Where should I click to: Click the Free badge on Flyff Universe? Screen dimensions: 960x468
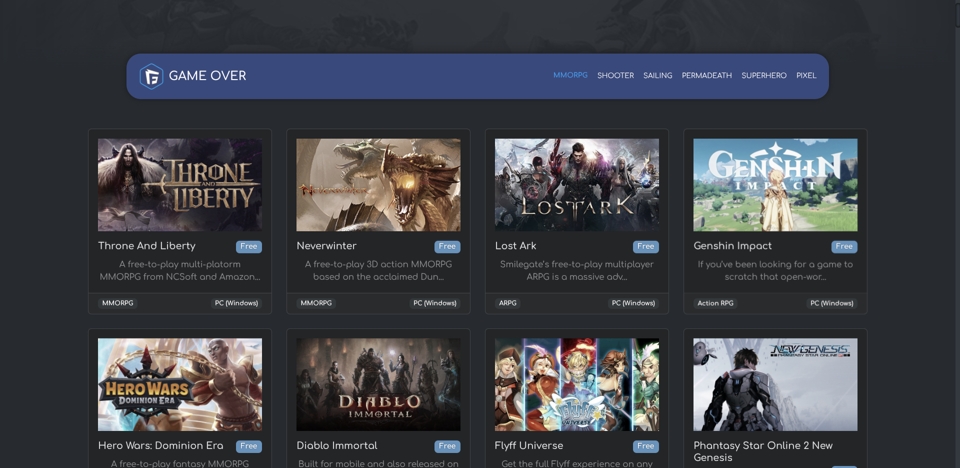(x=645, y=446)
